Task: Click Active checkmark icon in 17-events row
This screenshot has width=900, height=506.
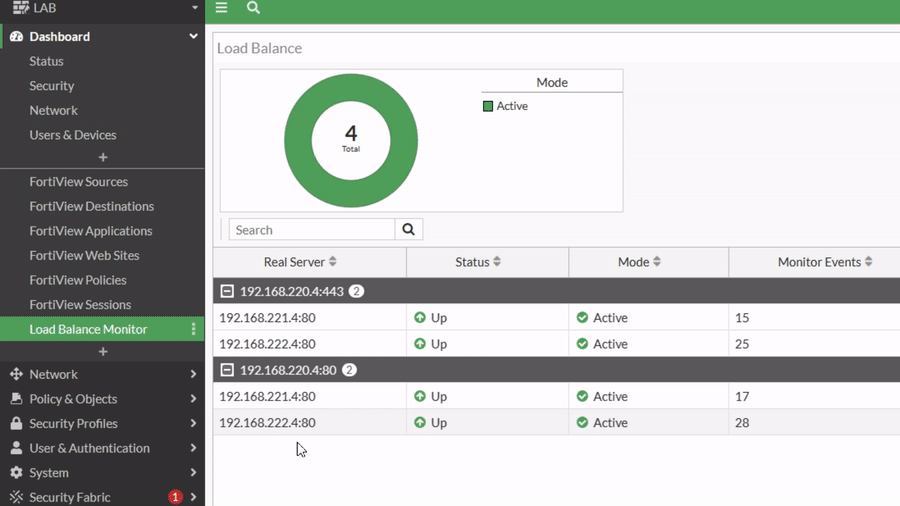Action: point(583,396)
